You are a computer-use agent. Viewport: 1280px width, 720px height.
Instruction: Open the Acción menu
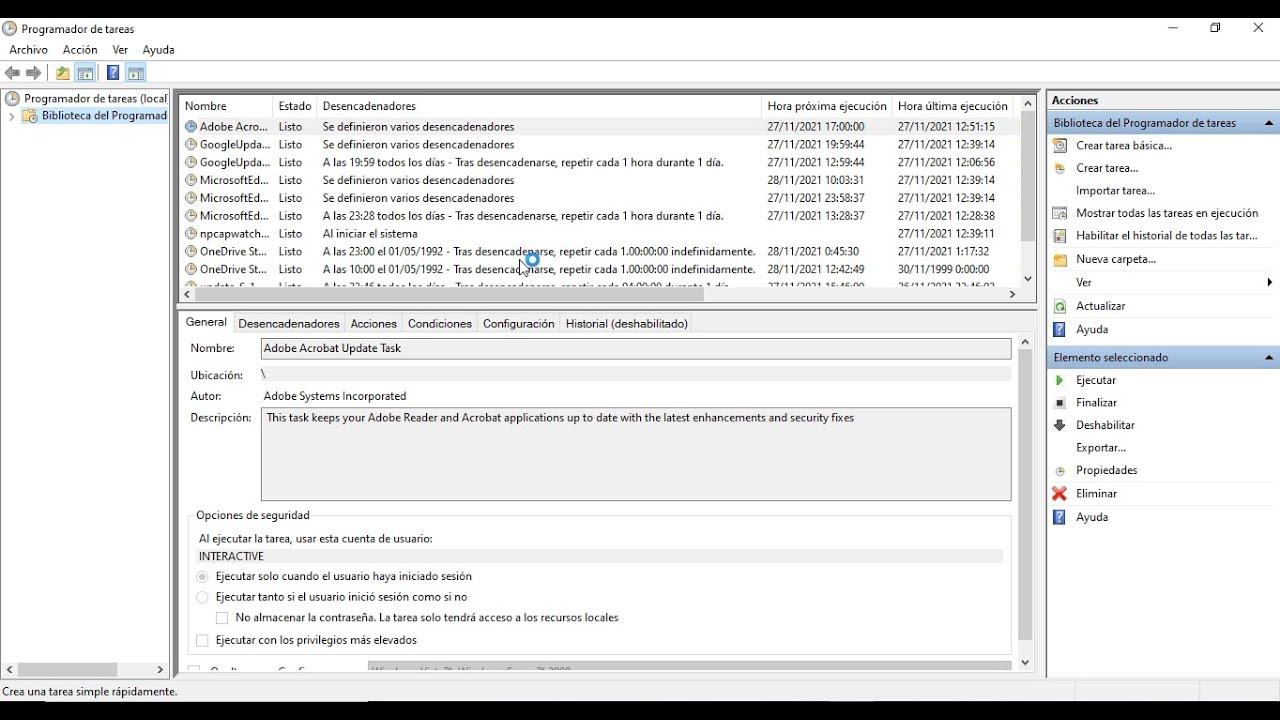coord(79,49)
